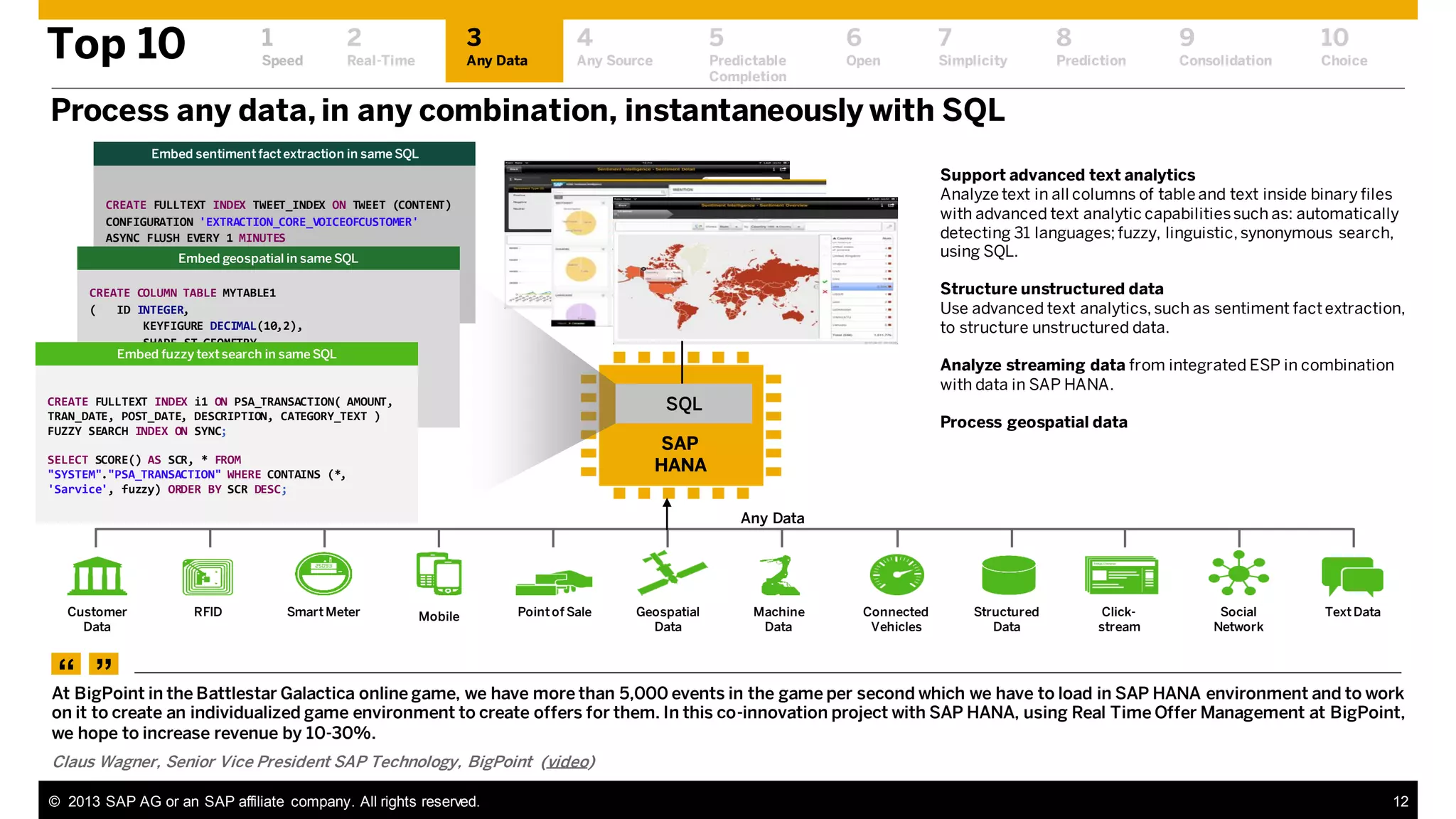Click the closing quotation mark icon

click(x=104, y=664)
